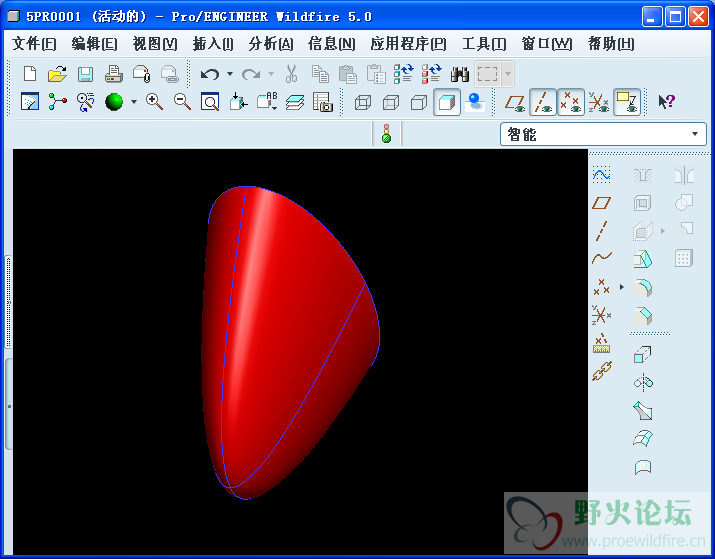The width and height of the screenshot is (715, 559).
Task: Click the red shaded model in the viewport
Action: (290, 342)
